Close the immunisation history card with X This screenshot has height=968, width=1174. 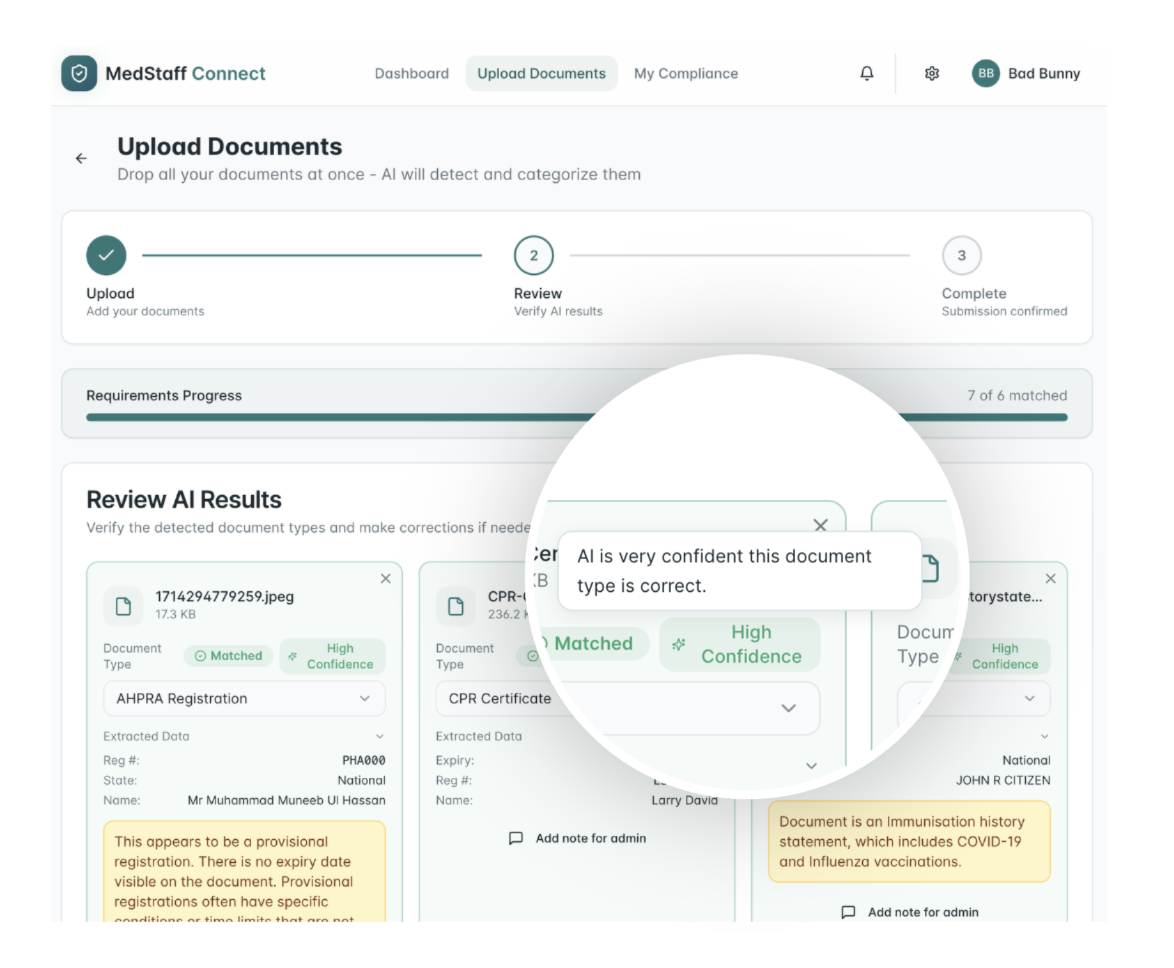pyautogui.click(x=1050, y=579)
